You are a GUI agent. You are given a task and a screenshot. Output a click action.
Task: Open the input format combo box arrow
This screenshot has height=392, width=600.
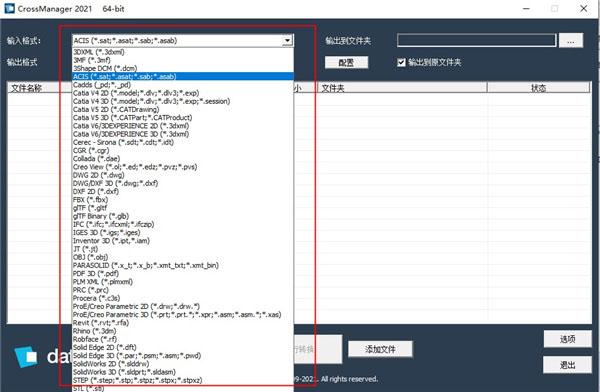[x=287, y=40]
